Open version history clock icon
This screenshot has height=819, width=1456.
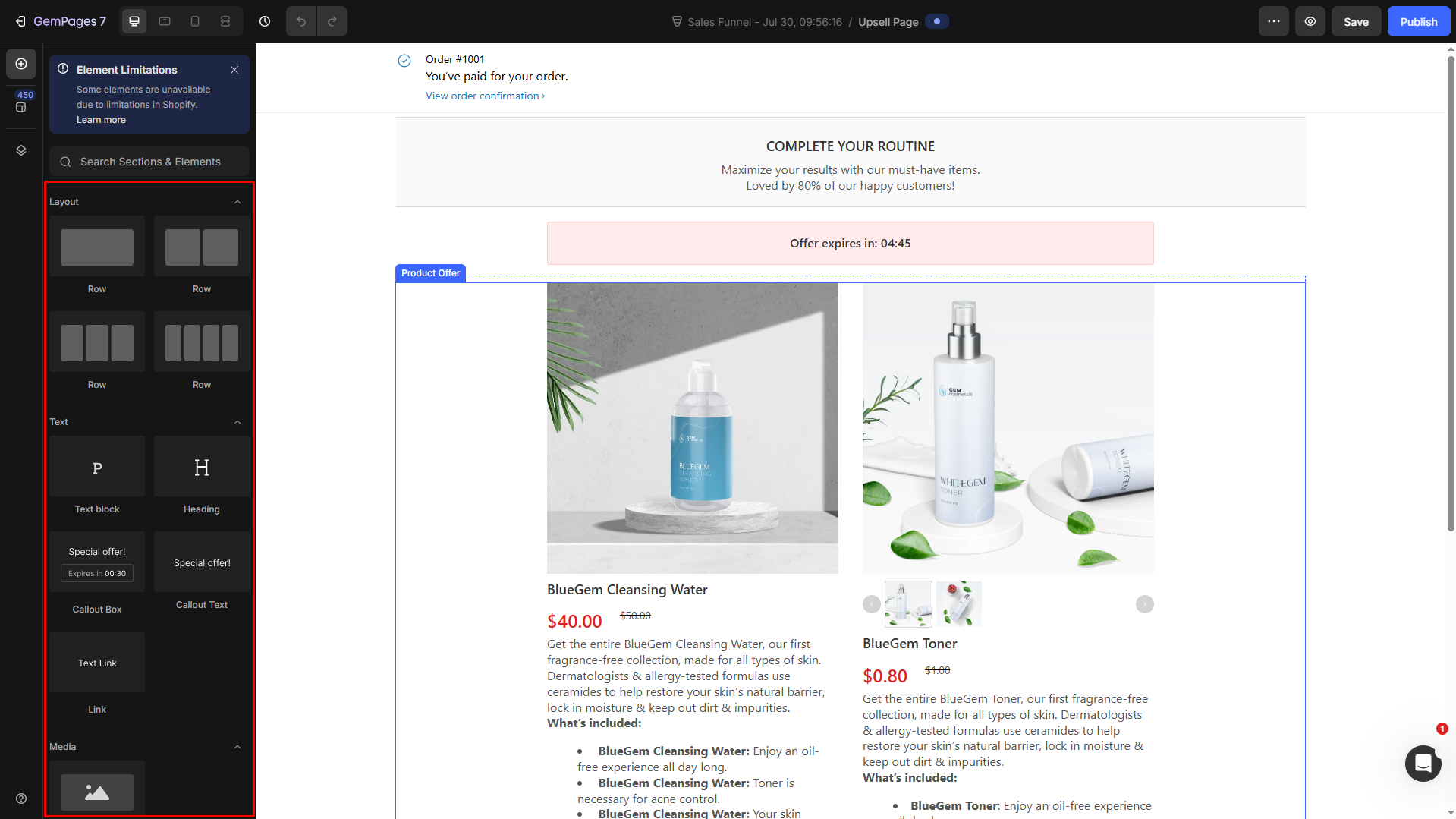coord(265,21)
